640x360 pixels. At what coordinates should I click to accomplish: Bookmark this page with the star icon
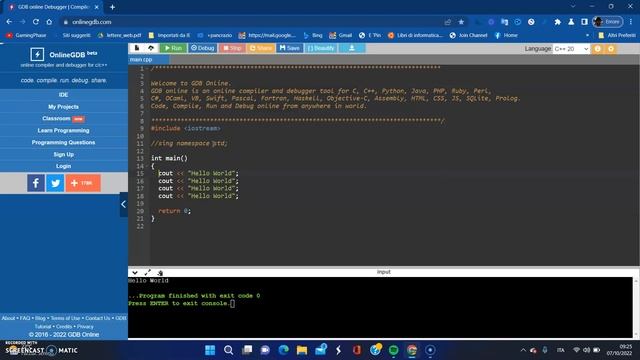click(461, 22)
